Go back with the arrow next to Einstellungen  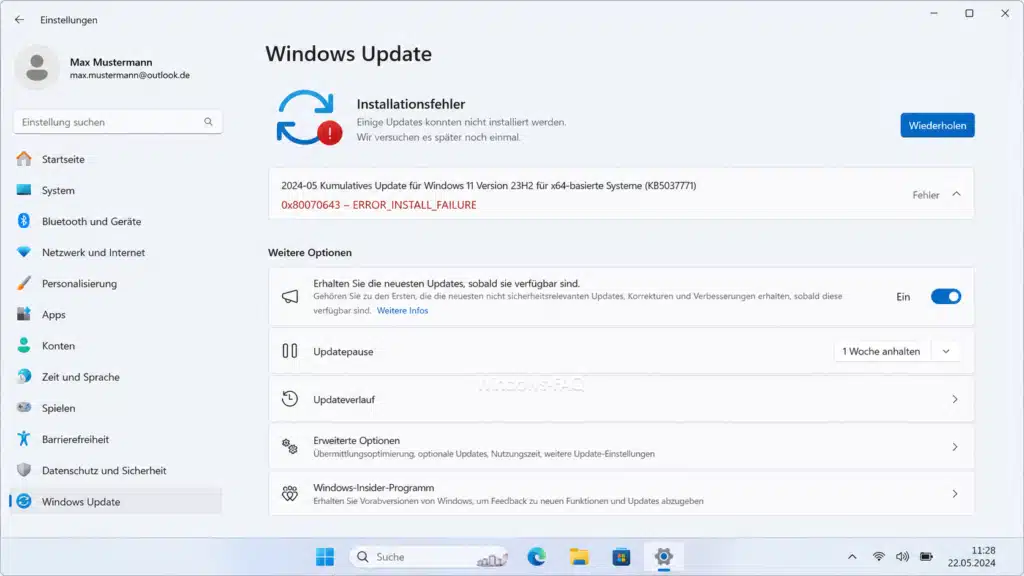click(19, 20)
